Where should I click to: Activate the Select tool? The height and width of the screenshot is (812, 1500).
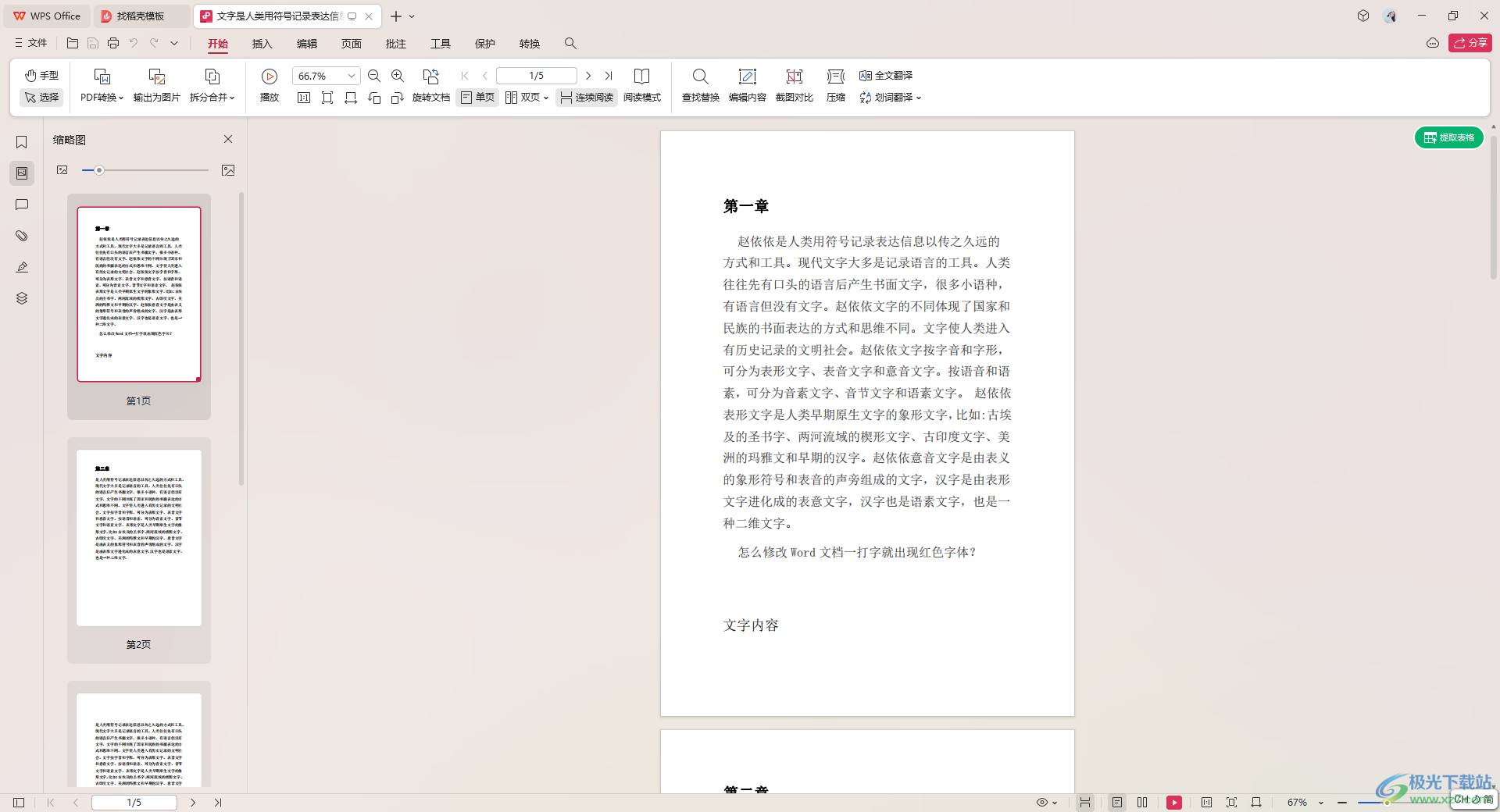41,98
